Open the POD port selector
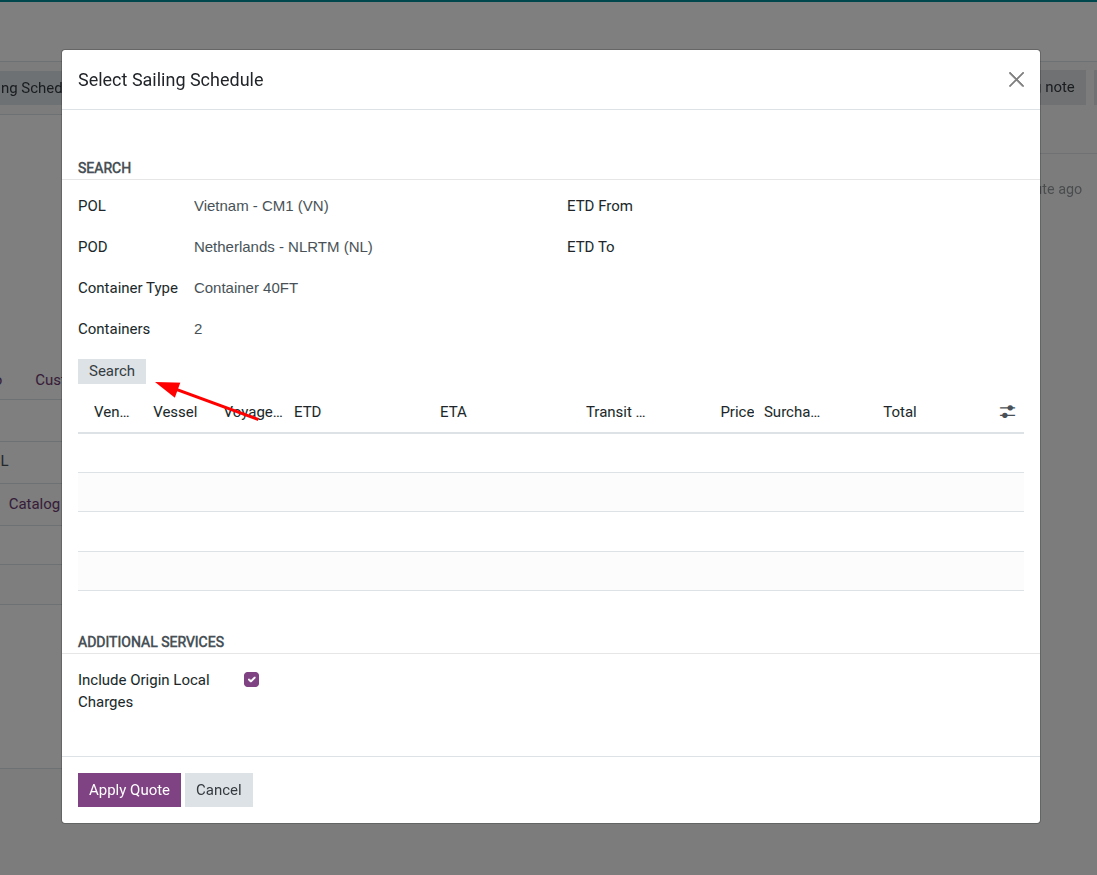 click(283, 247)
